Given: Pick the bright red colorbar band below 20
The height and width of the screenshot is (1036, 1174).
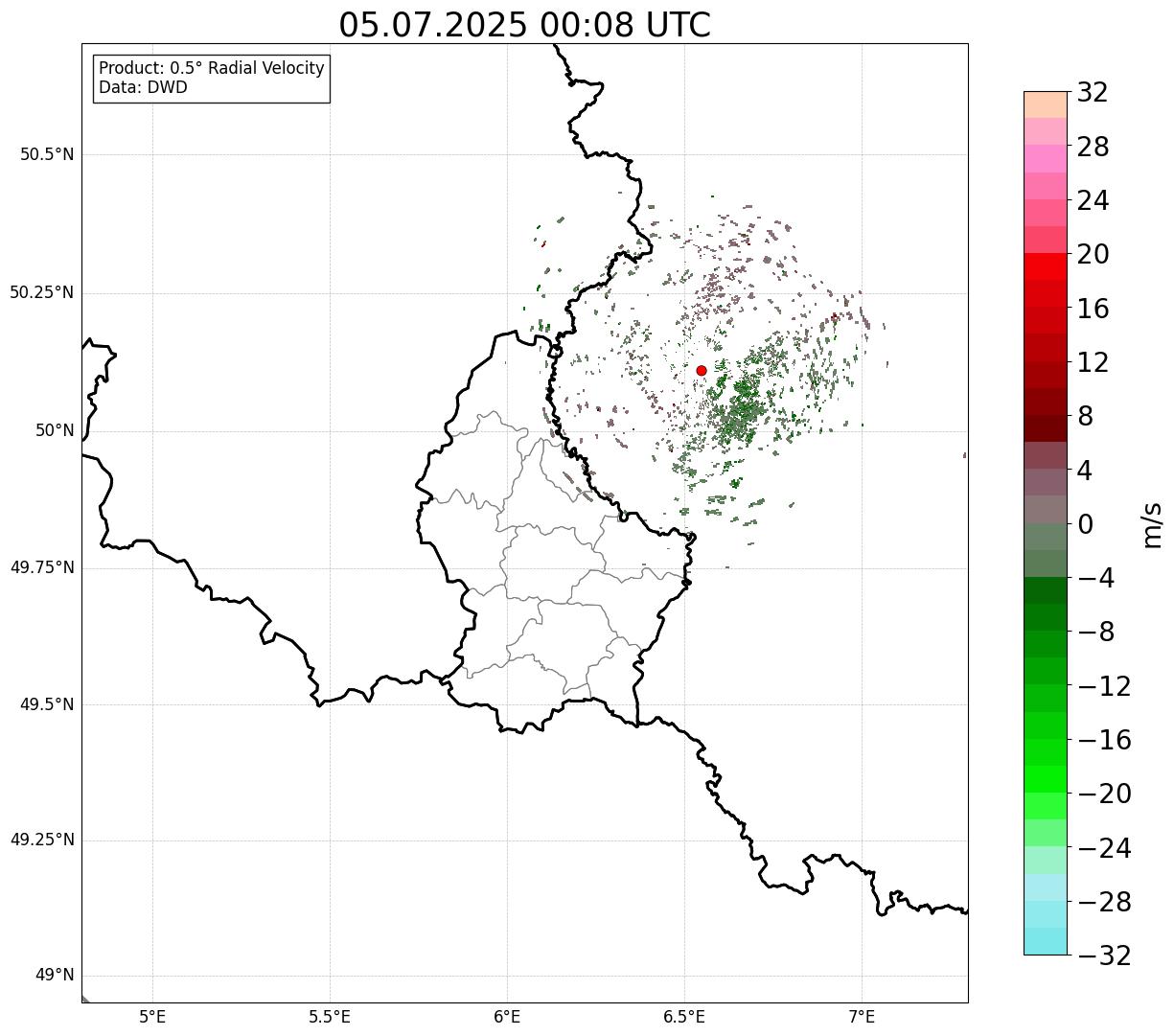Looking at the screenshot, I should 1046,266.
